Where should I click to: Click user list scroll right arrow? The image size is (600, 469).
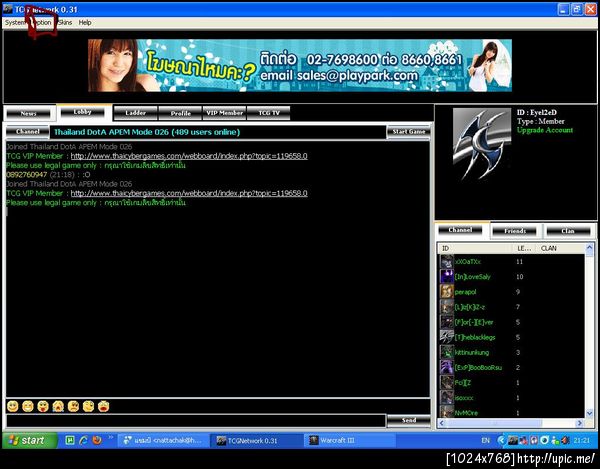580,423
